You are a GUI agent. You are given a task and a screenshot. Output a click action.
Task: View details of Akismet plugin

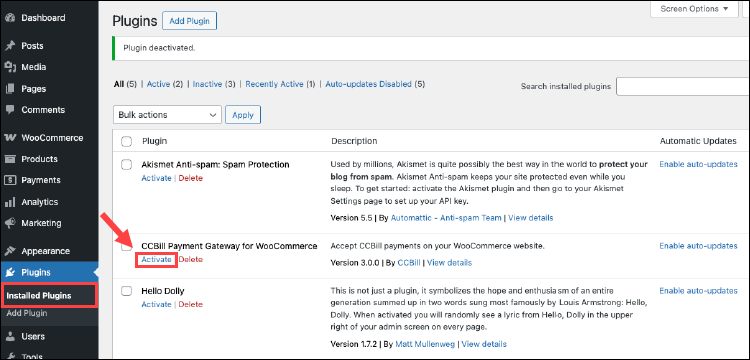coord(530,218)
